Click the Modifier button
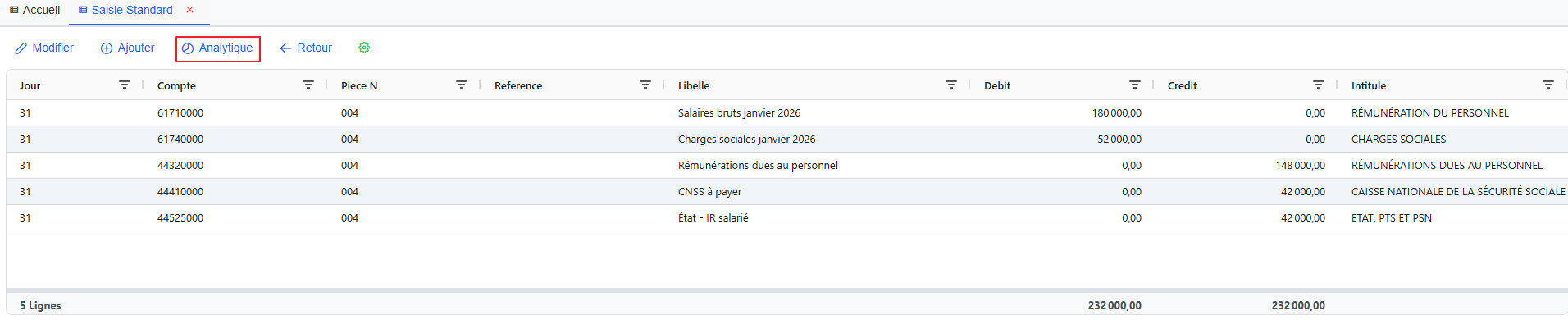 coord(44,48)
